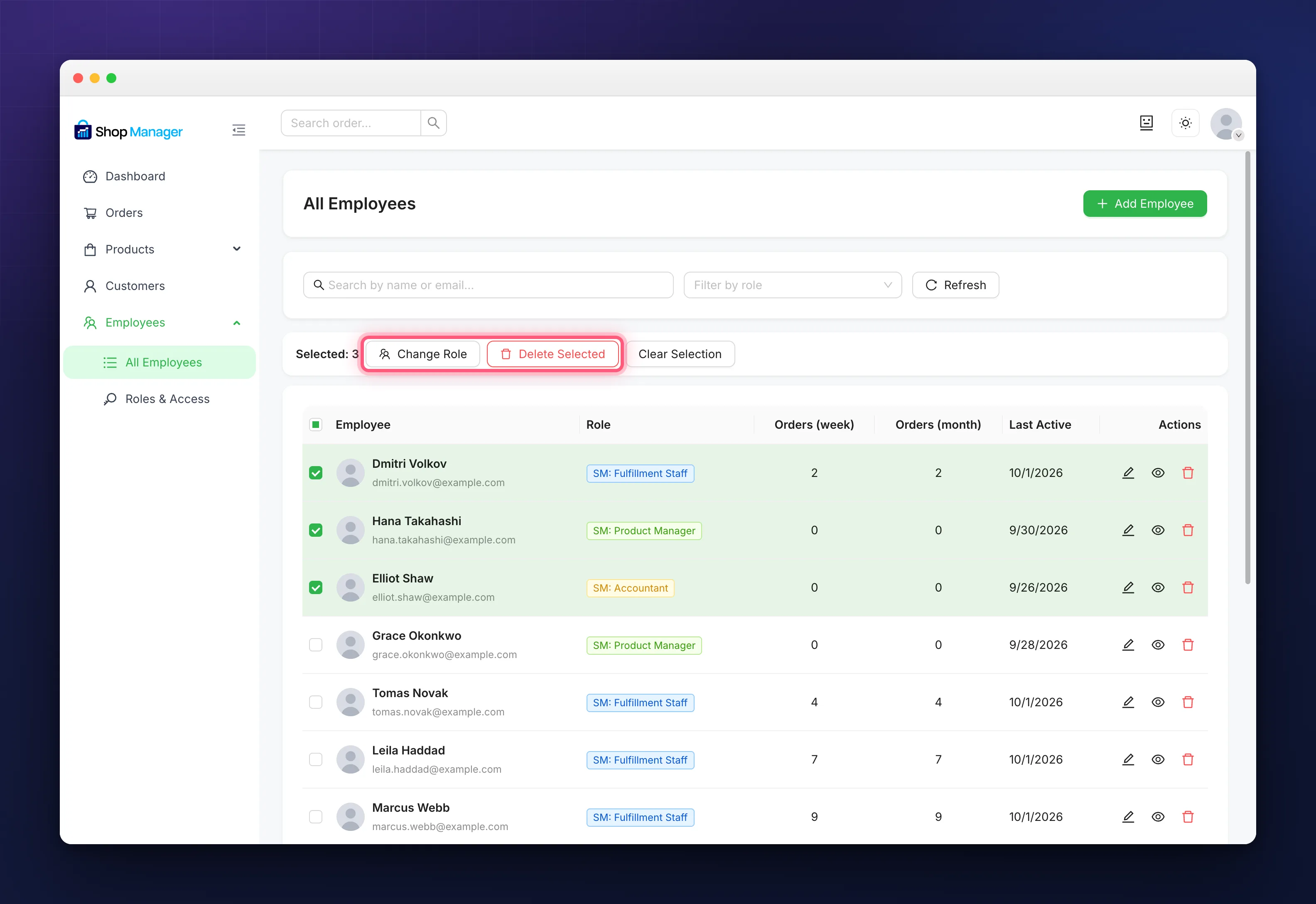This screenshot has height=904, width=1316.
Task: Edit Dmitri Volkov with pencil icon
Action: pyautogui.click(x=1128, y=472)
